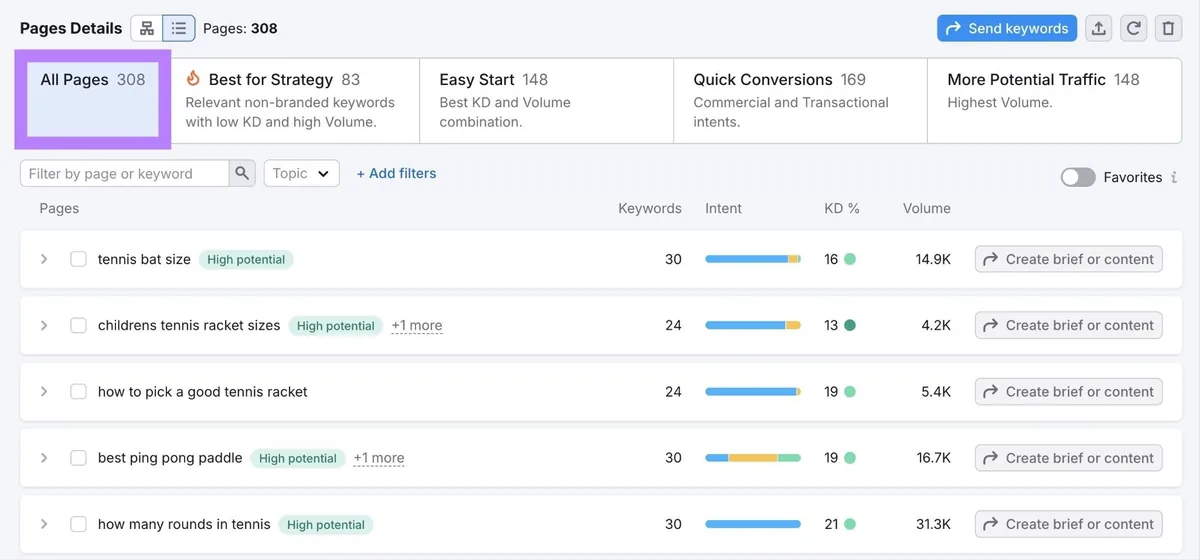
Task: Click the search magnifier icon
Action: point(242,173)
